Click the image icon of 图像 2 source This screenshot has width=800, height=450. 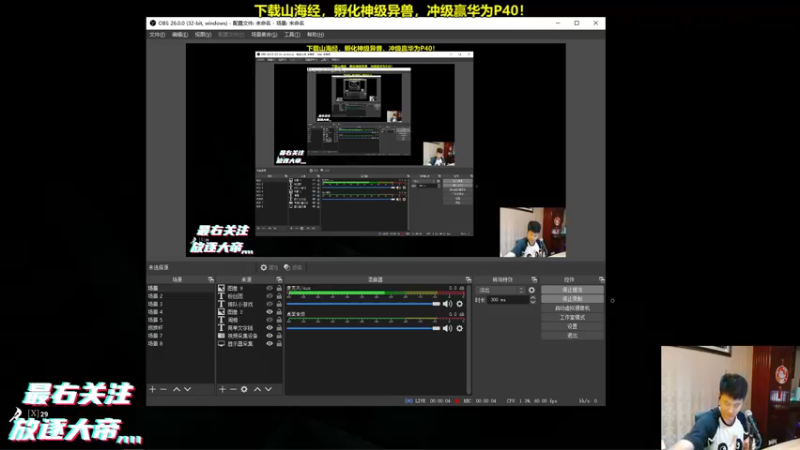(x=221, y=312)
